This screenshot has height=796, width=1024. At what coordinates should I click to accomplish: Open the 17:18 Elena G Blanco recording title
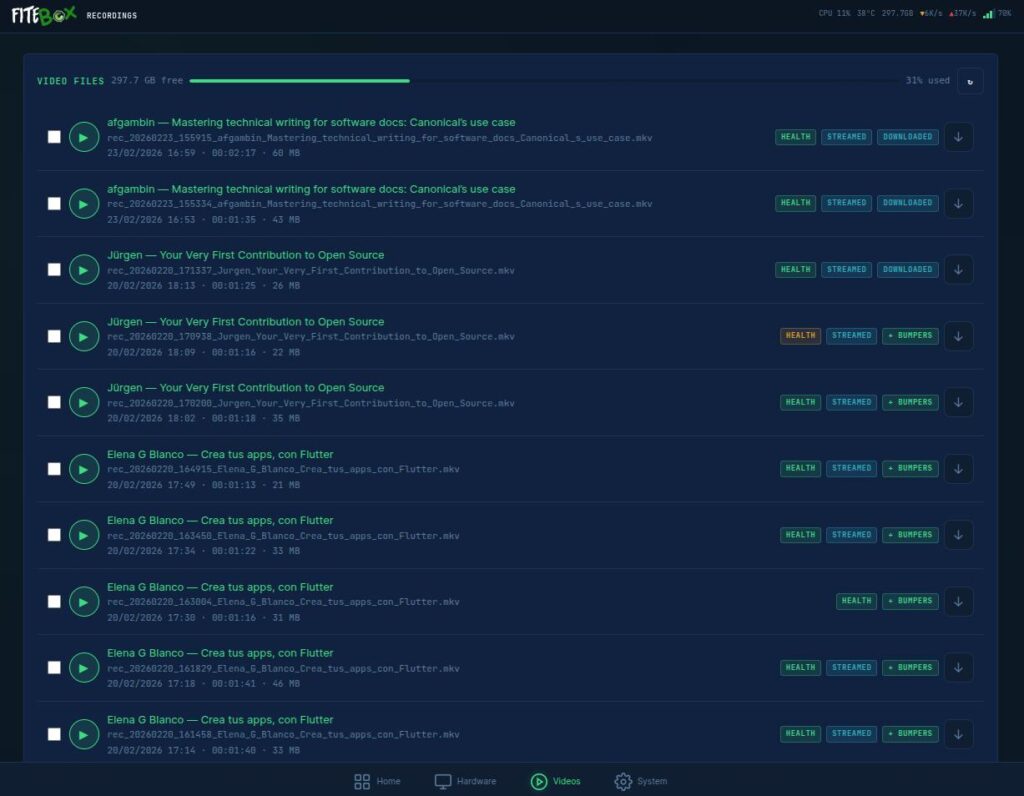pos(220,653)
